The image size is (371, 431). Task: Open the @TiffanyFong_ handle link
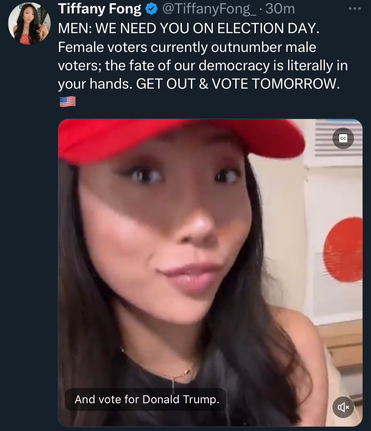pos(209,9)
